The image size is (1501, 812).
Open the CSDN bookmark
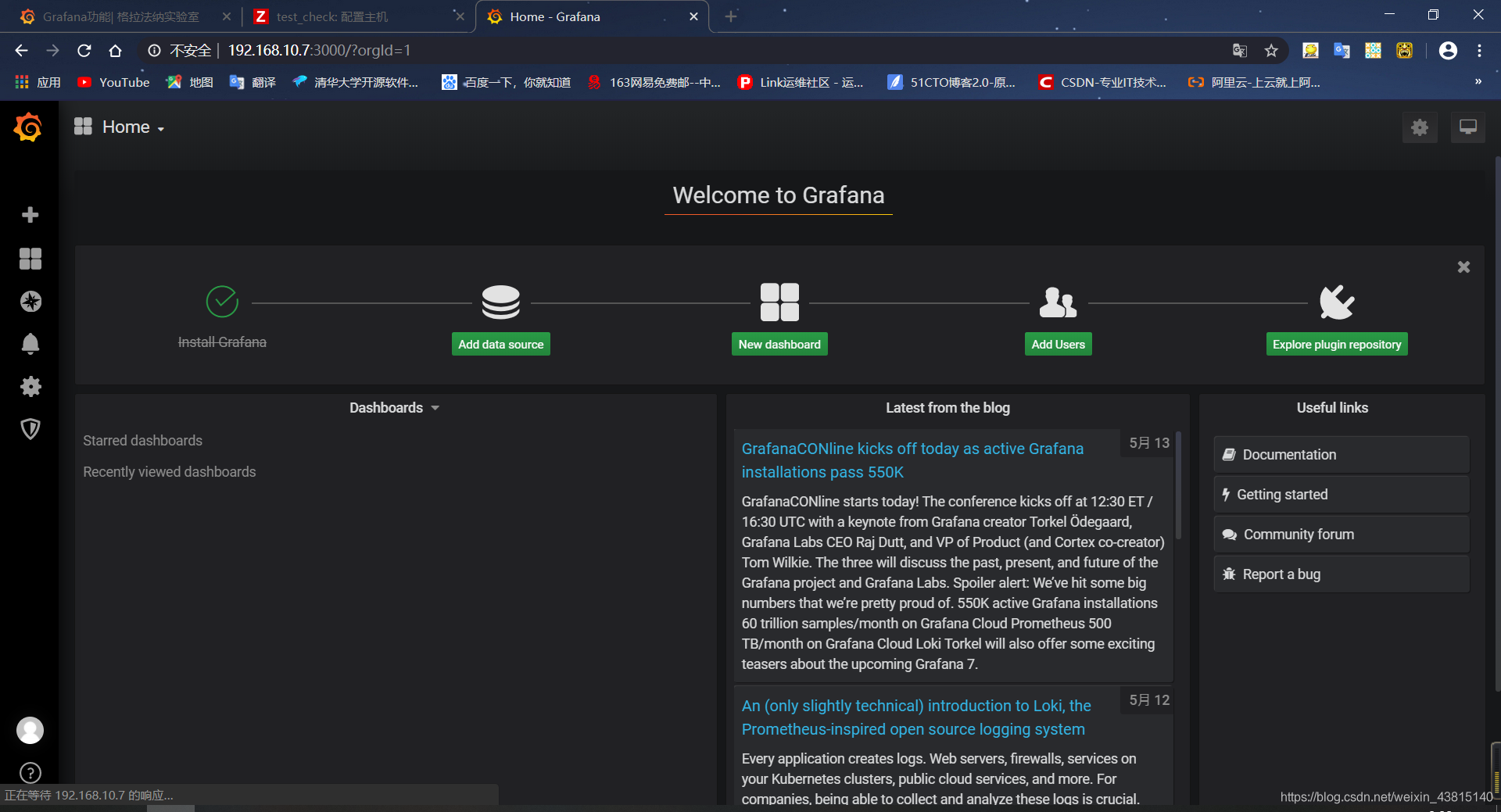click(1102, 82)
